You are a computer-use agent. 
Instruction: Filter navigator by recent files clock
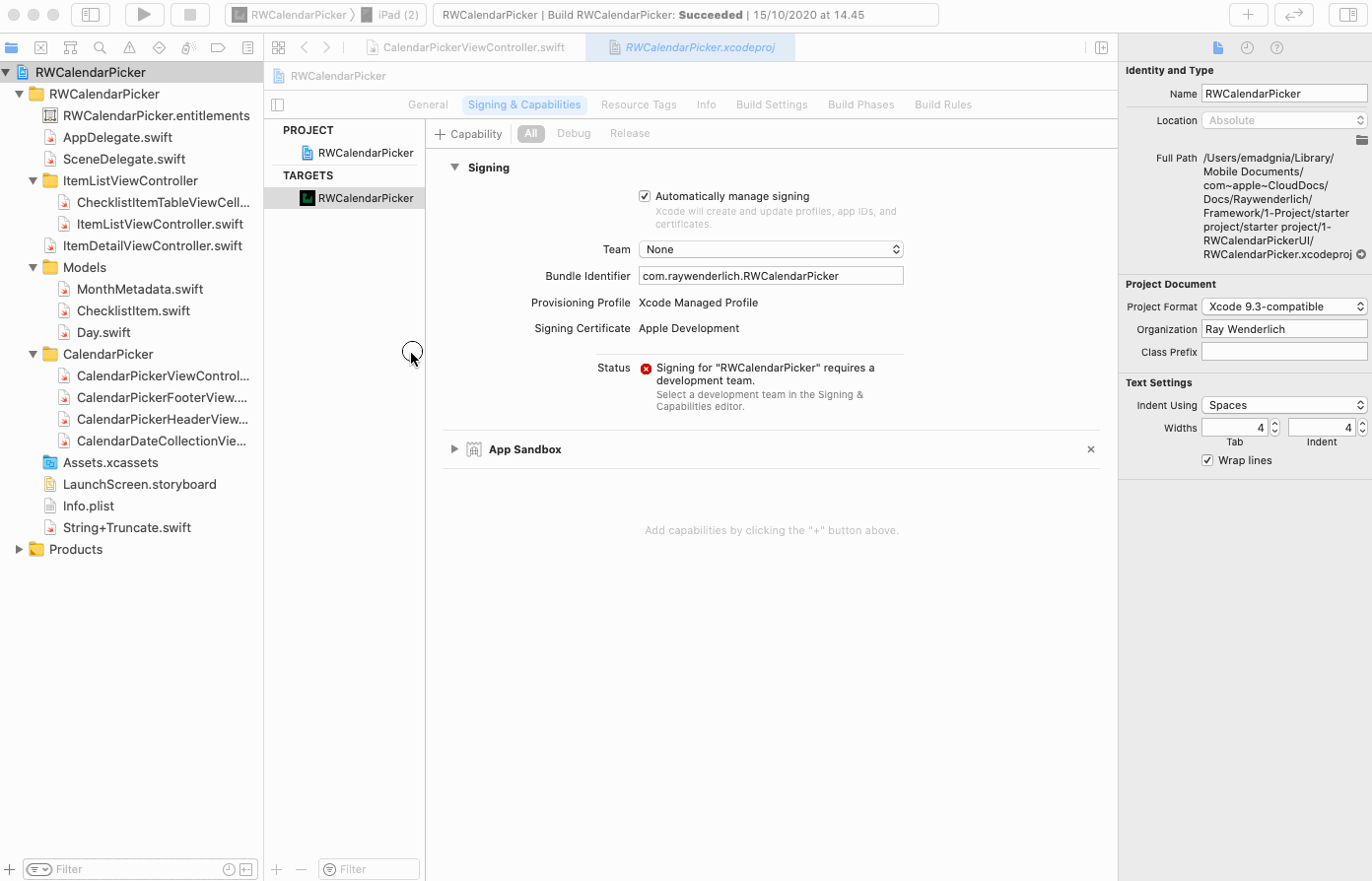tap(229, 869)
